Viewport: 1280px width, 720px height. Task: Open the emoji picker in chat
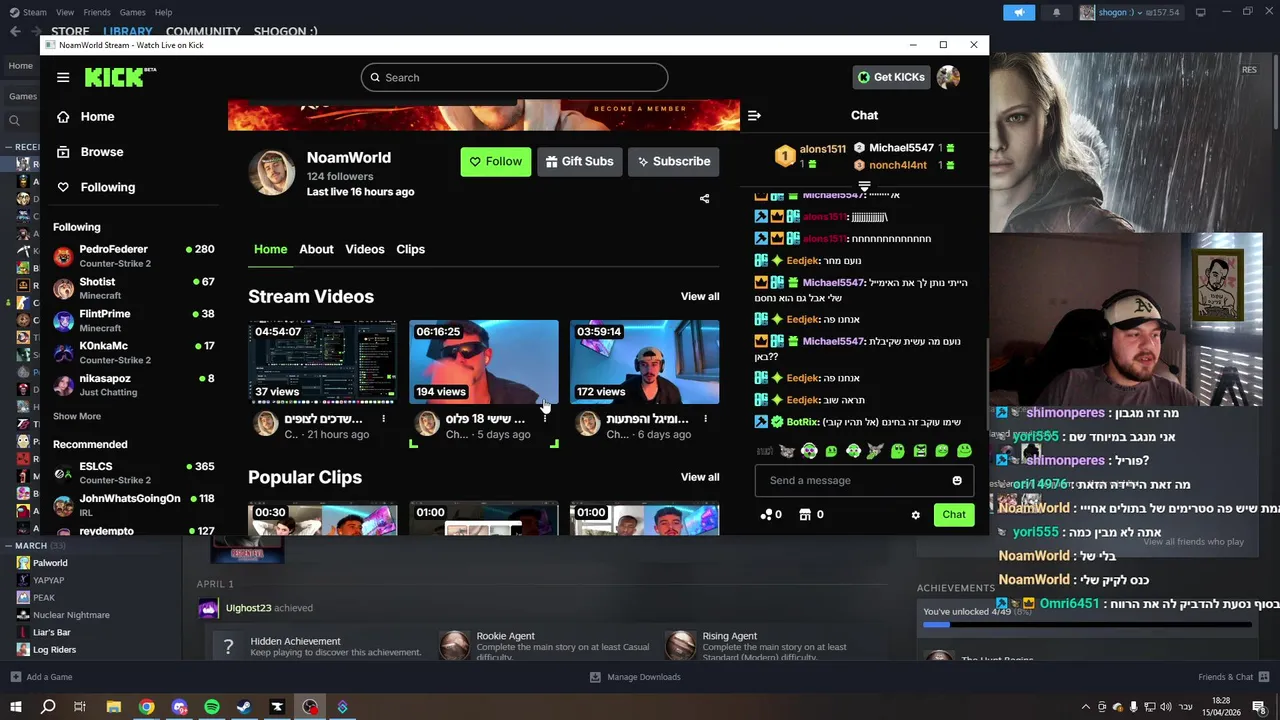click(x=957, y=480)
